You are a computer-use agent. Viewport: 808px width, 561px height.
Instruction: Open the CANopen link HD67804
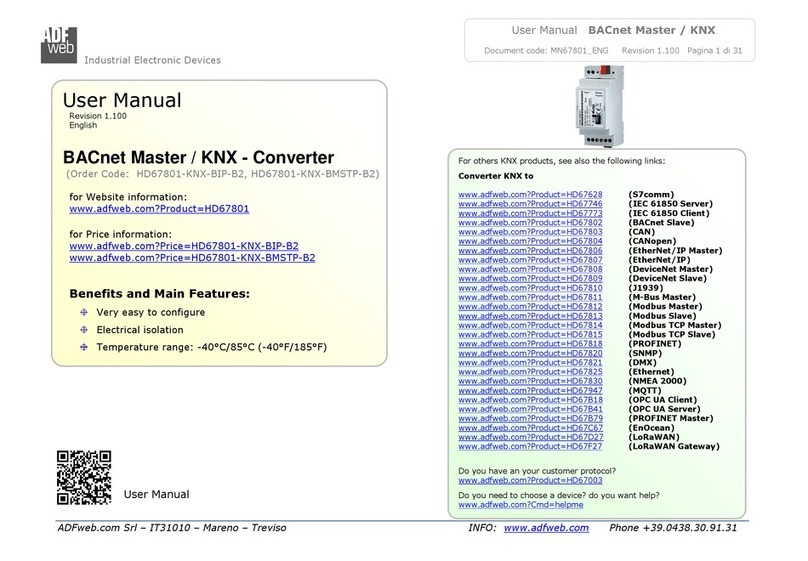[530, 241]
